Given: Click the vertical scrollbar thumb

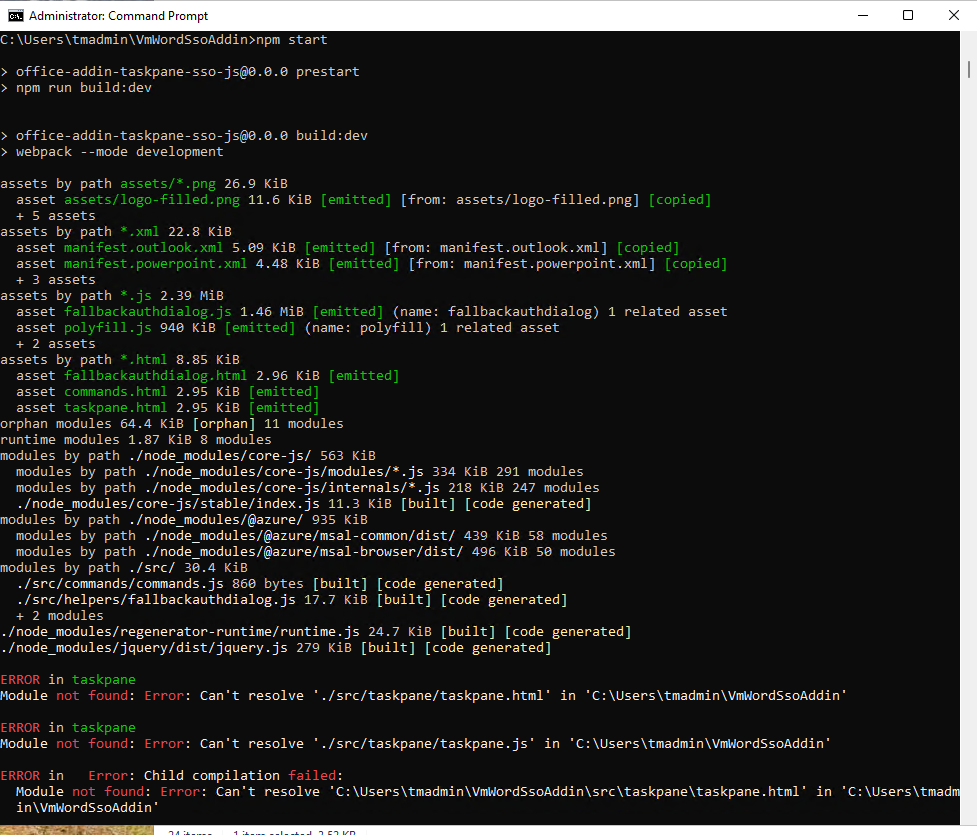Looking at the screenshot, I should [x=968, y=69].
